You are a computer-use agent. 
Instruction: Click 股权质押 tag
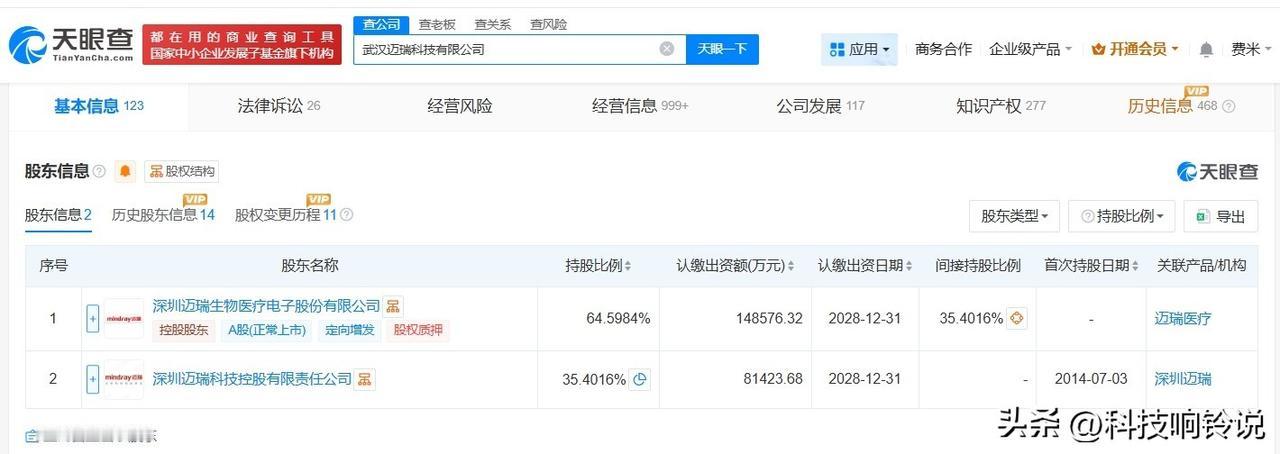417,331
